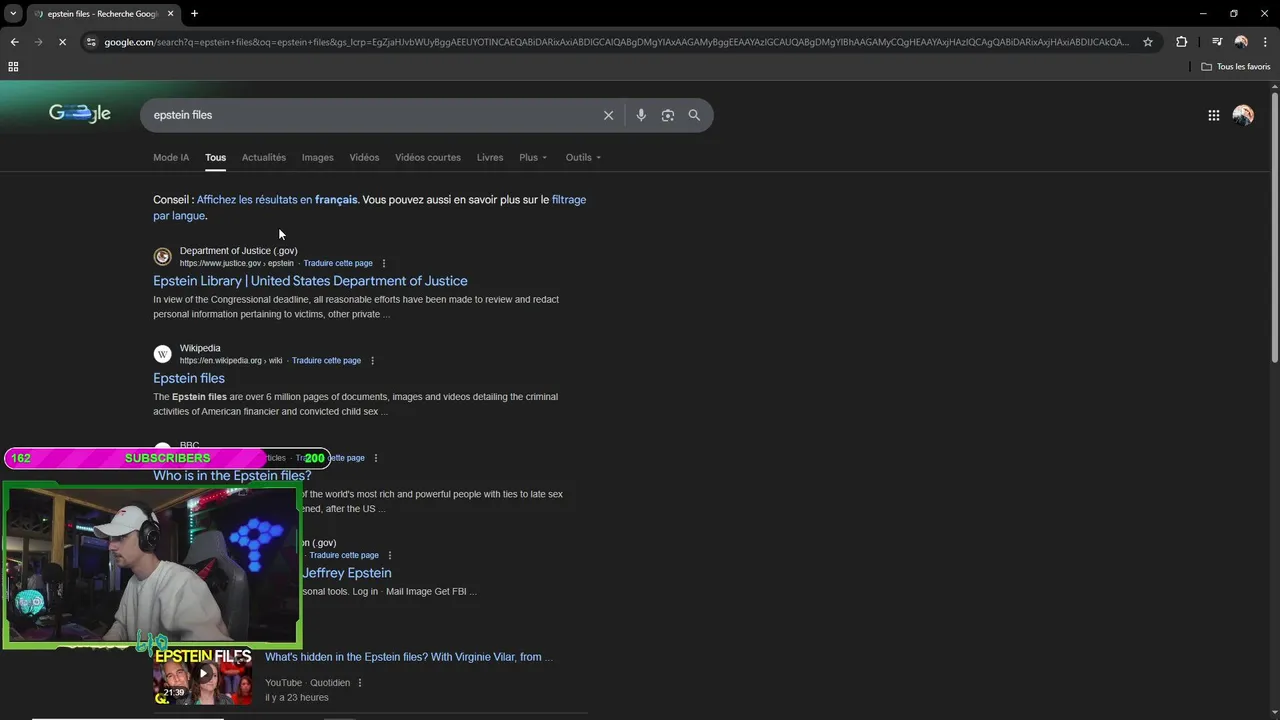
Task: Open the media controls icon in toolbar
Action: 1216,42
